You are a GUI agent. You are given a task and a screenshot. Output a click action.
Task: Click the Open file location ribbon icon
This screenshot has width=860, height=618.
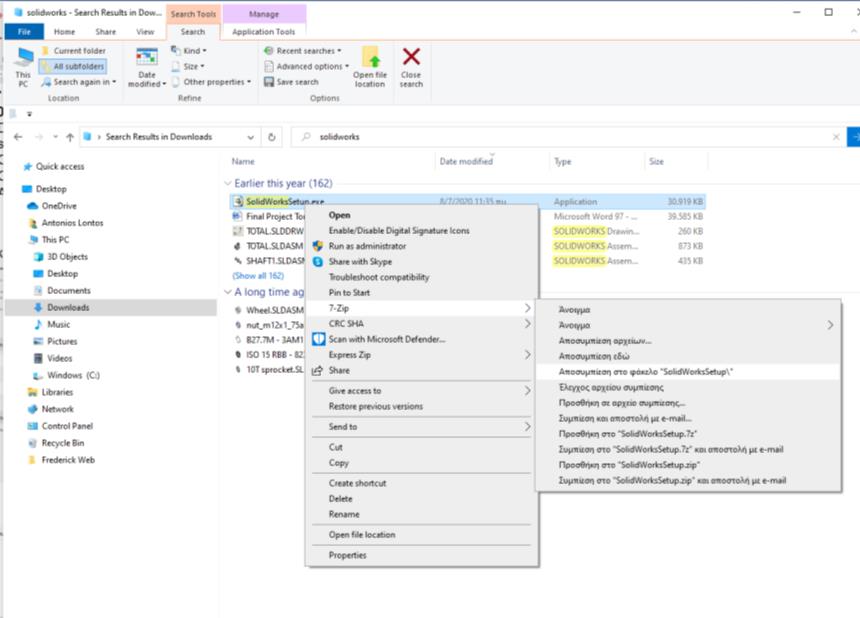[370, 60]
